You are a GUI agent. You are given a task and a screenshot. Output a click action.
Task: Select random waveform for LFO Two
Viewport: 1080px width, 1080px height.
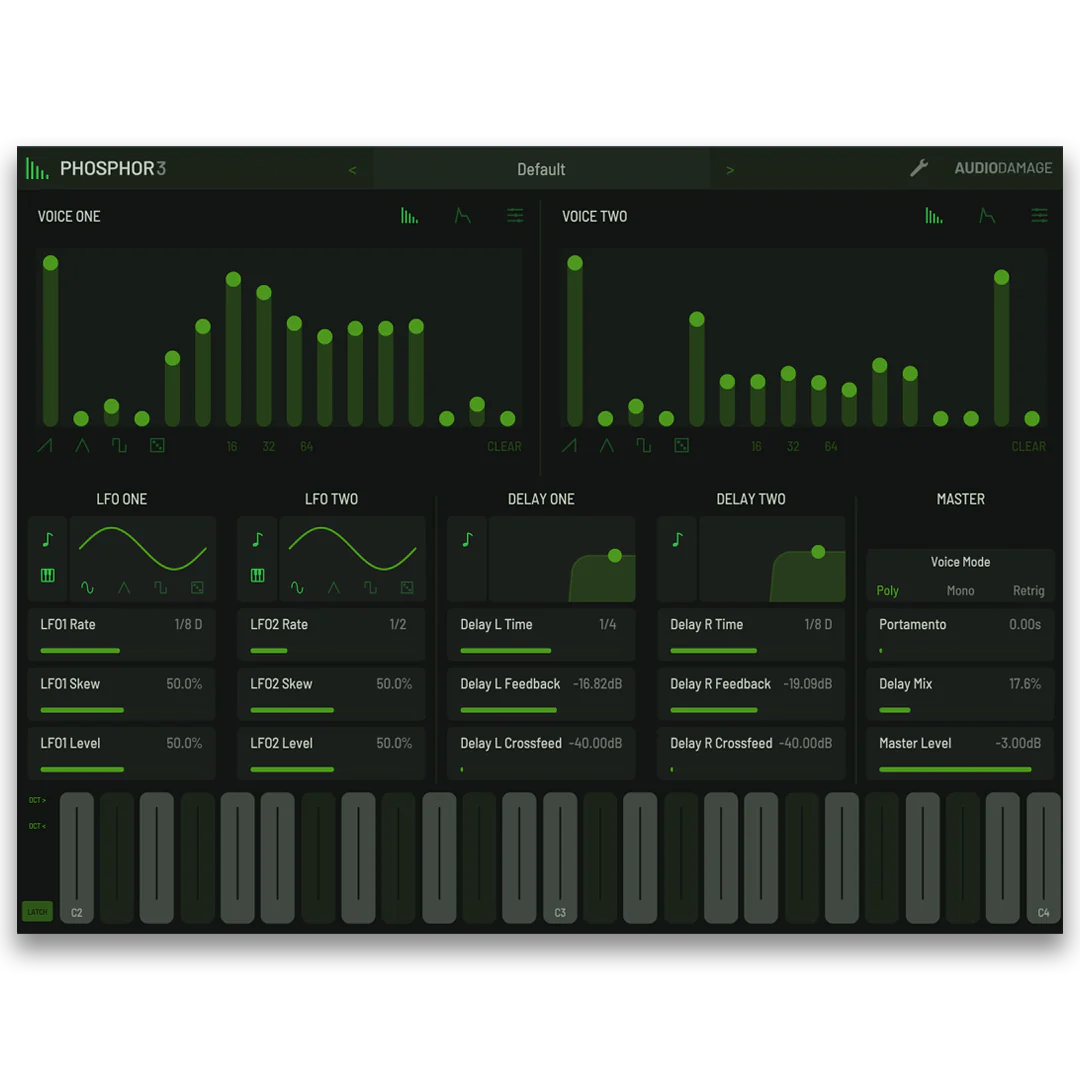(x=407, y=588)
